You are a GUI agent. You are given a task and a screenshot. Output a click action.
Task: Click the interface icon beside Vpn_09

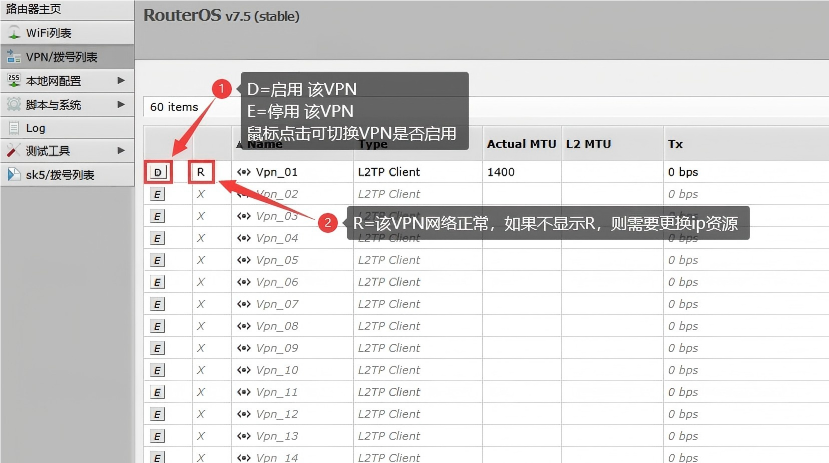coord(244,348)
